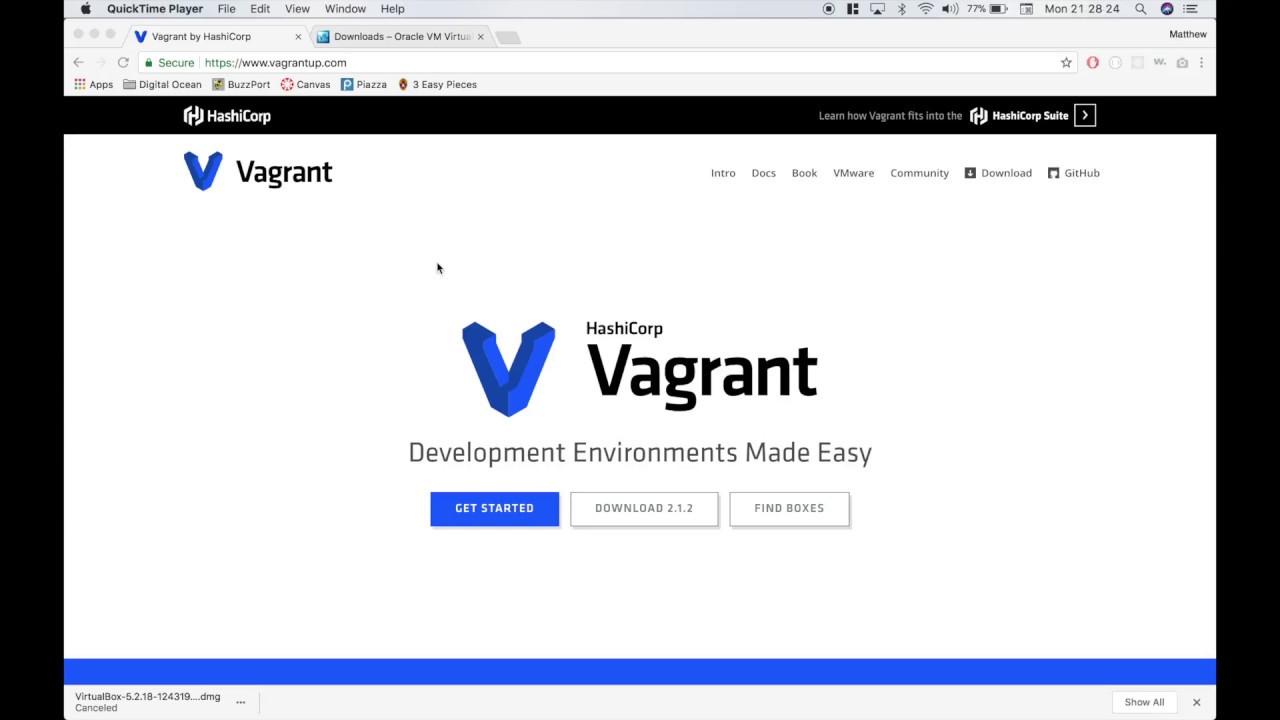This screenshot has height=720, width=1280.
Task: Open the Help menu
Action: click(392, 9)
